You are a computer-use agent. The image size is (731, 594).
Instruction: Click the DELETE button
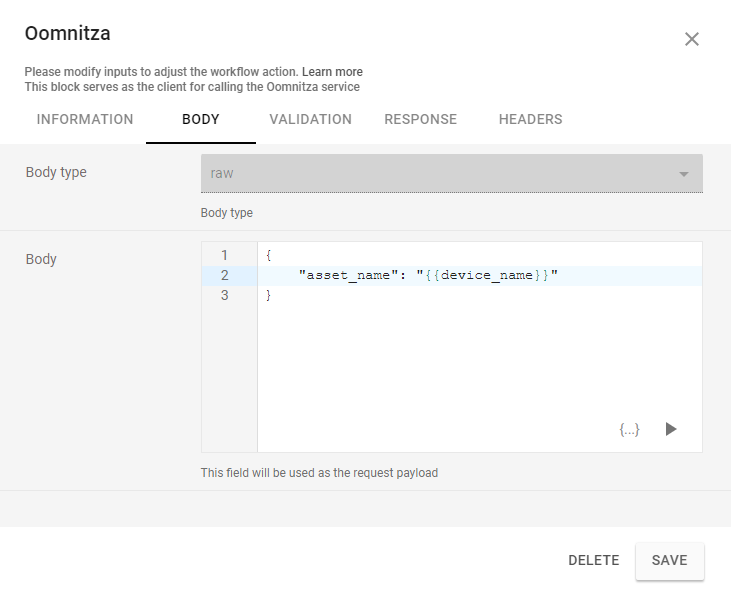(x=594, y=560)
